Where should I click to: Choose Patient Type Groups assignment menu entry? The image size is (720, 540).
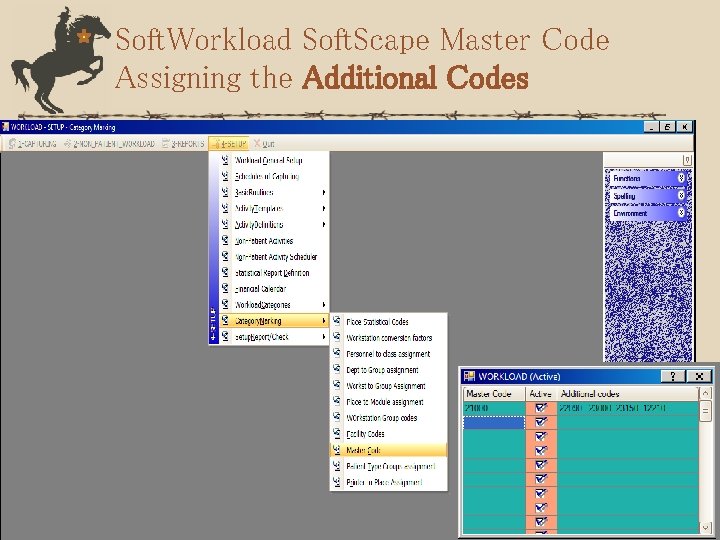(388, 467)
